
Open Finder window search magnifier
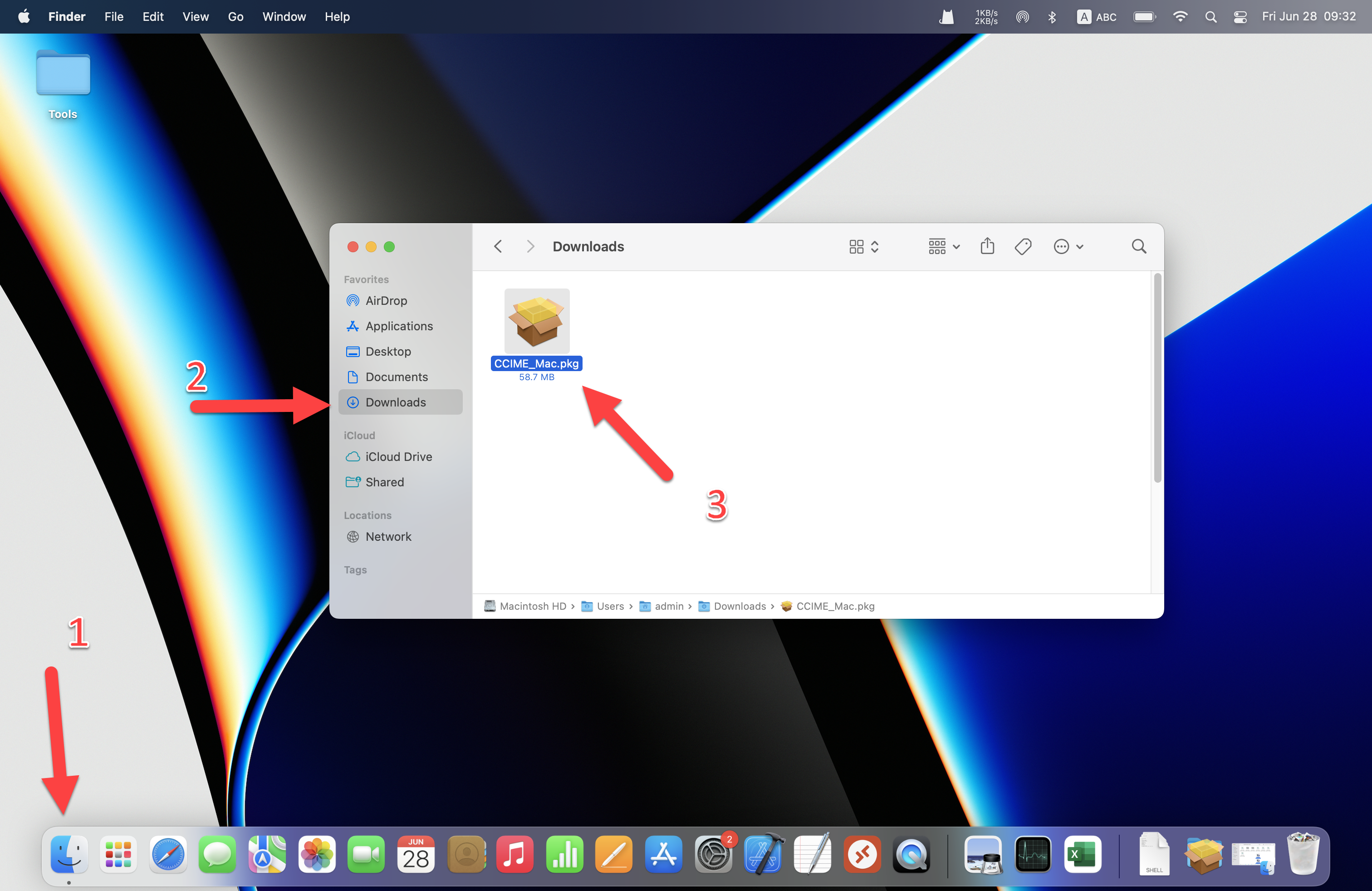1138,247
